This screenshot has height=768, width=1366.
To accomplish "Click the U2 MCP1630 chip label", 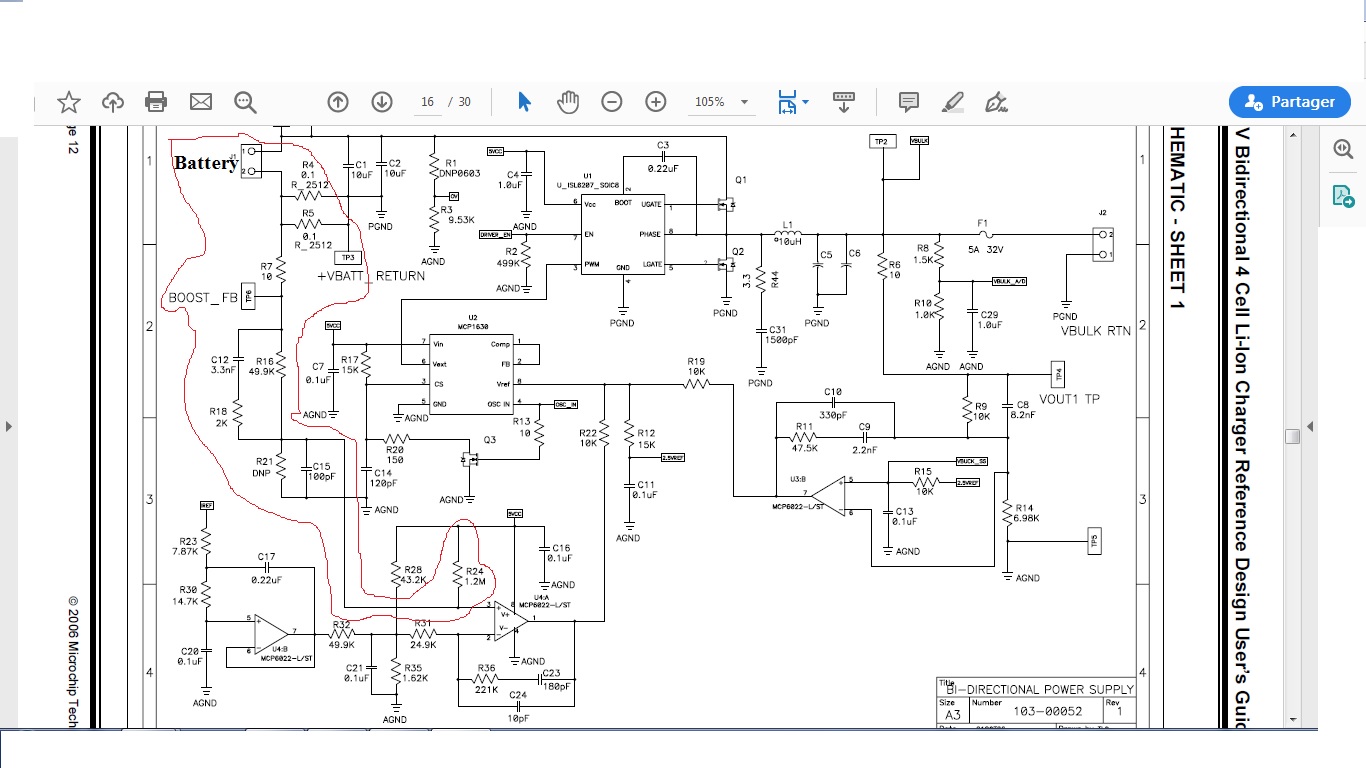I will tap(472, 322).
